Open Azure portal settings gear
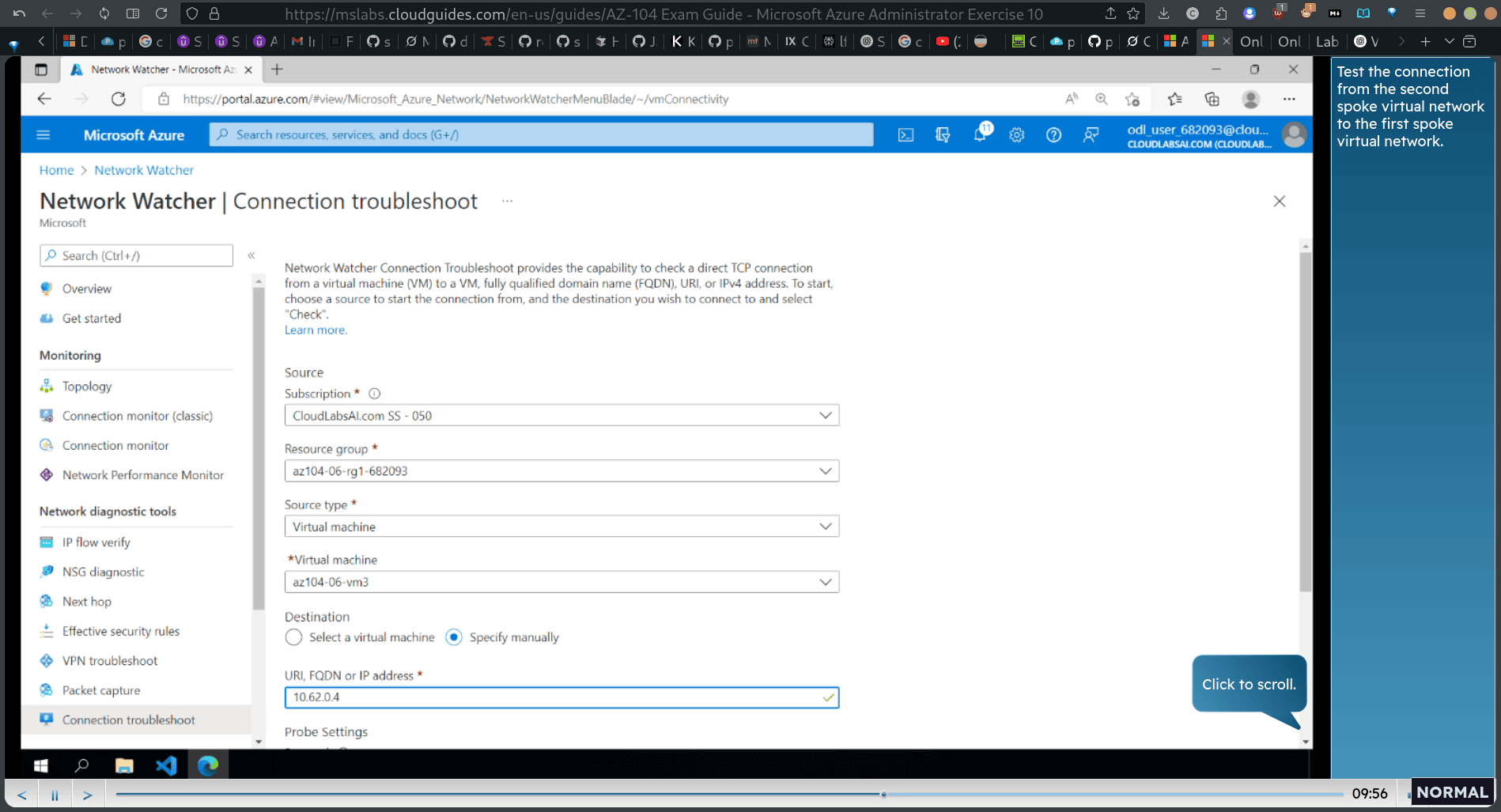The width and height of the screenshot is (1501, 812). click(1017, 135)
